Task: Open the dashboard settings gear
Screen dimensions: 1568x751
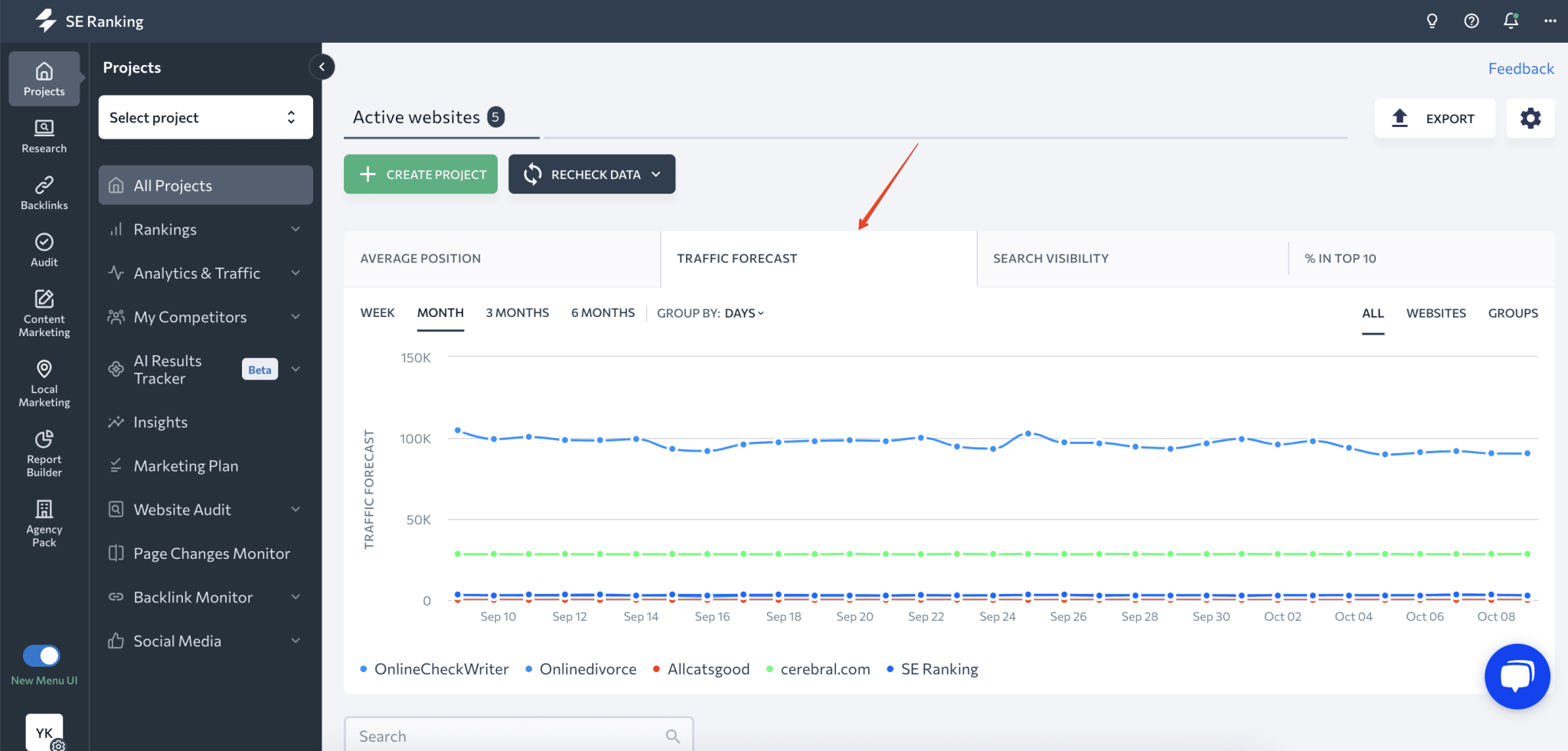Action: point(1530,118)
